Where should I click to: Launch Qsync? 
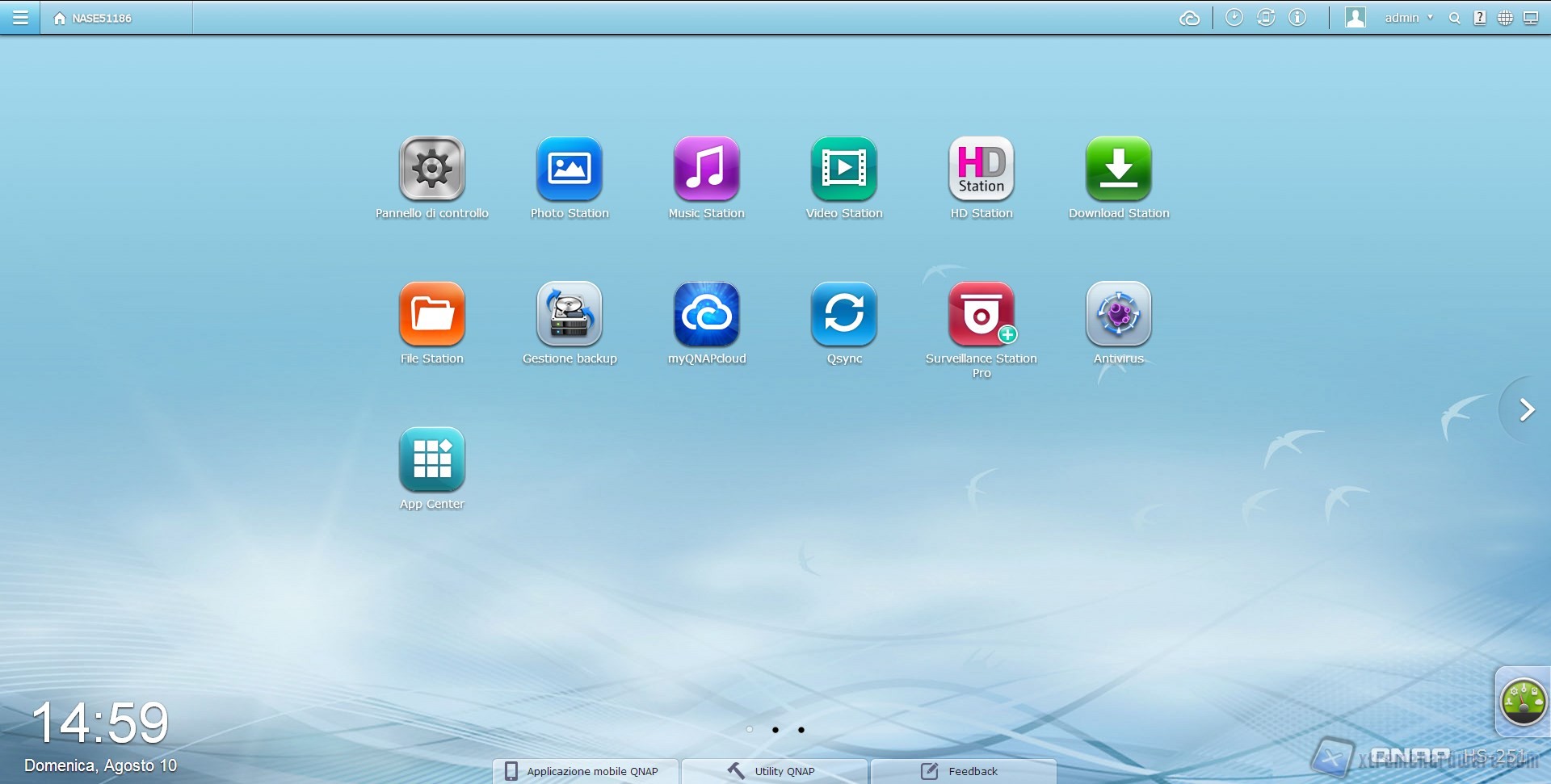click(843, 315)
